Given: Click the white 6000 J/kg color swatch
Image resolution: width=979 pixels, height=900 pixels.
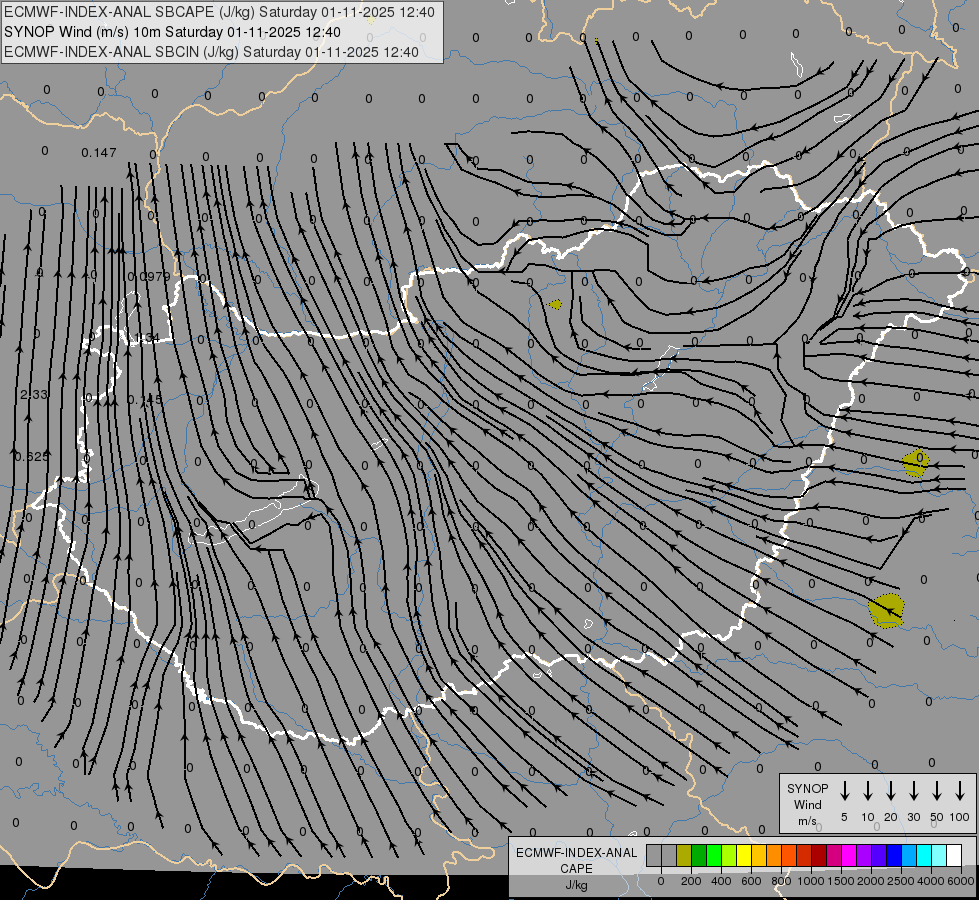Looking at the screenshot, I should [x=954, y=855].
